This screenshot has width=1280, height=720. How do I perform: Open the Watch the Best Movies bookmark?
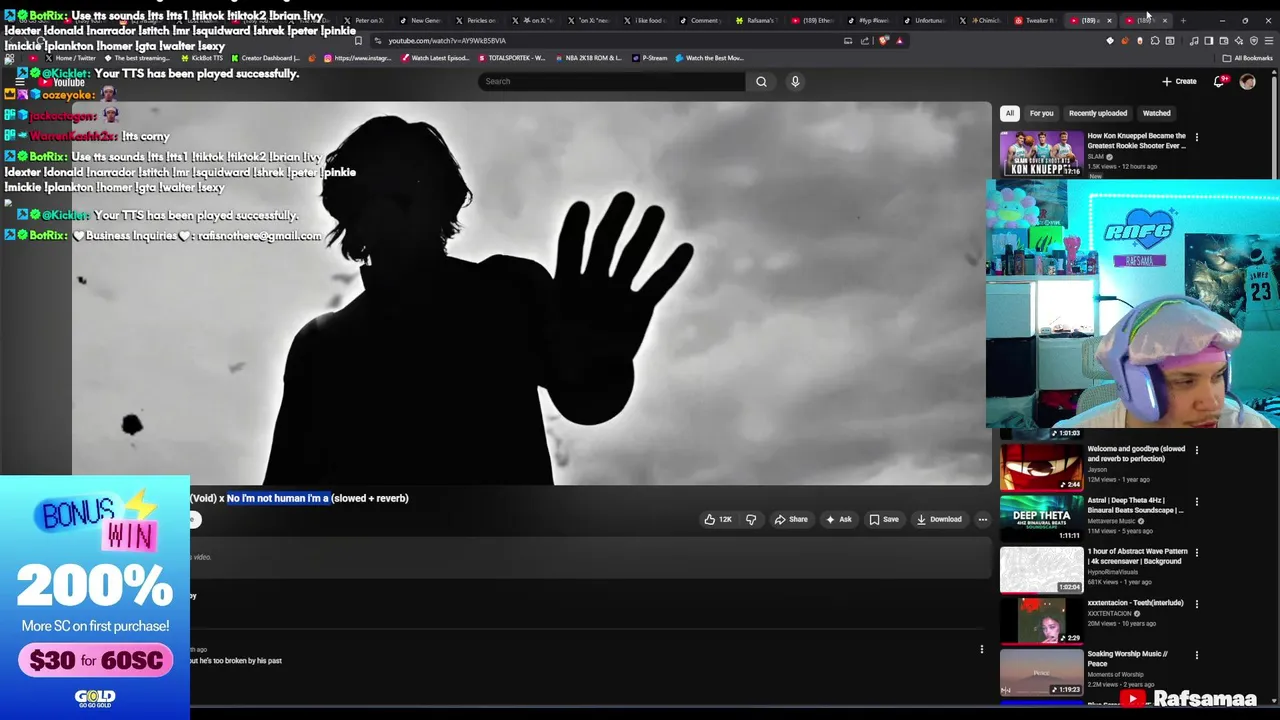(709, 58)
